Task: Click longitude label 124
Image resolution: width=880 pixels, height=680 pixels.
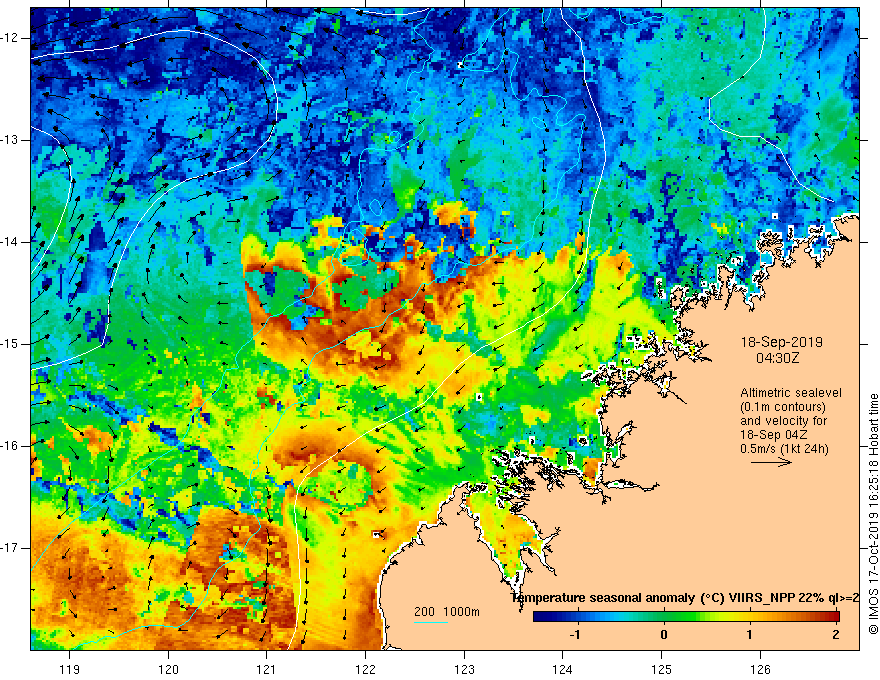Action: coord(562,669)
